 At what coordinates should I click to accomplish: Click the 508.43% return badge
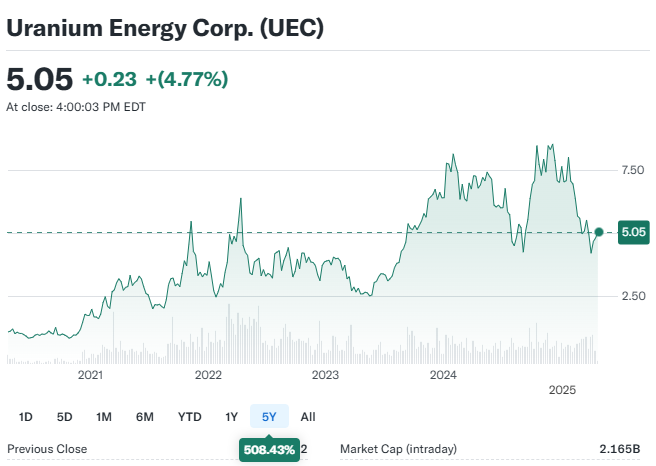click(x=269, y=450)
